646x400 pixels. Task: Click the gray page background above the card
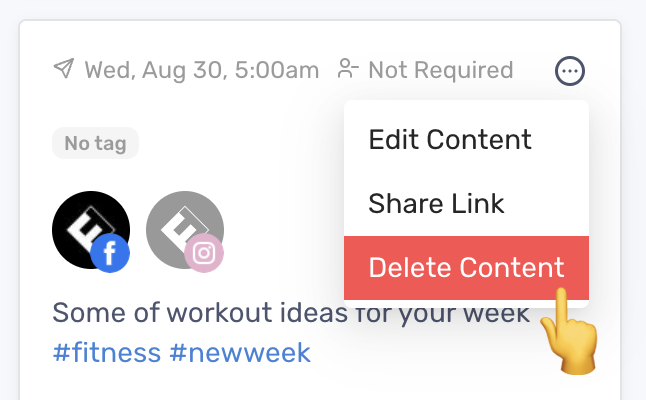click(x=323, y=9)
